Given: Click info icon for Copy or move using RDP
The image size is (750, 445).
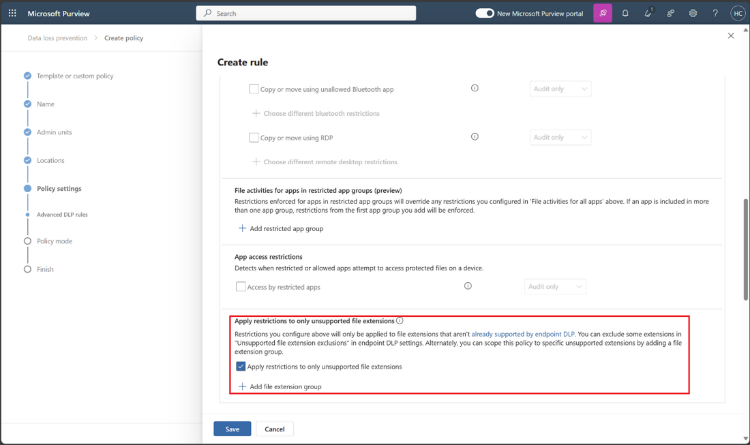Looking at the screenshot, I should coord(474,137).
